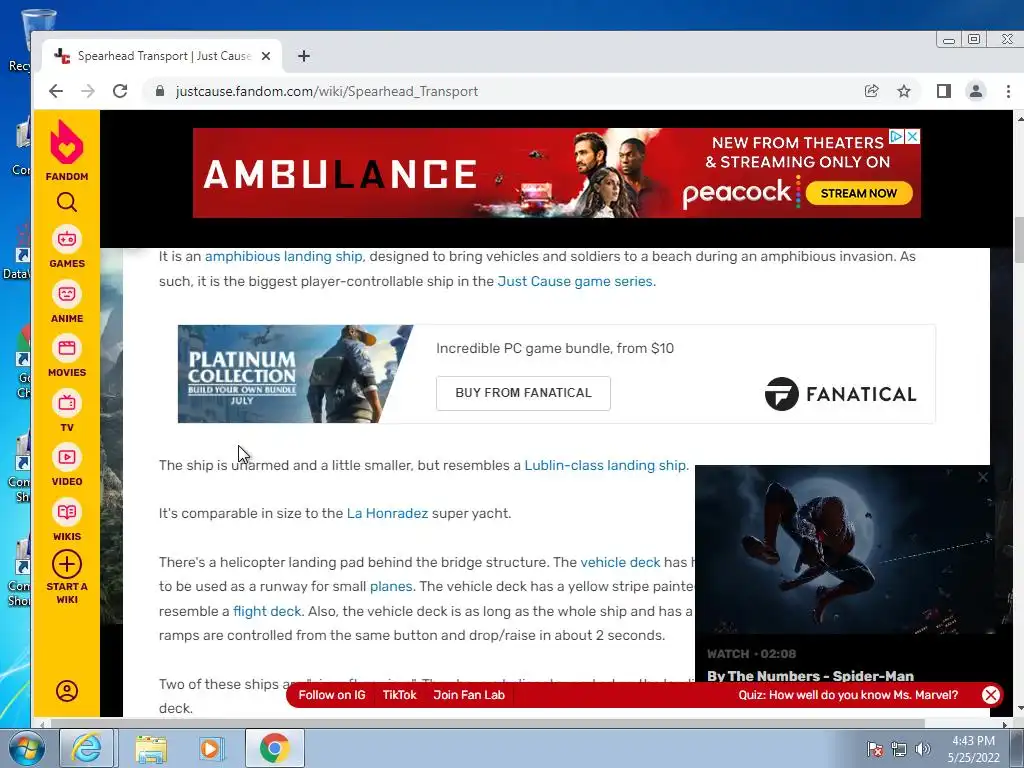
Task: Dismiss the red notification bar
Action: click(991, 695)
